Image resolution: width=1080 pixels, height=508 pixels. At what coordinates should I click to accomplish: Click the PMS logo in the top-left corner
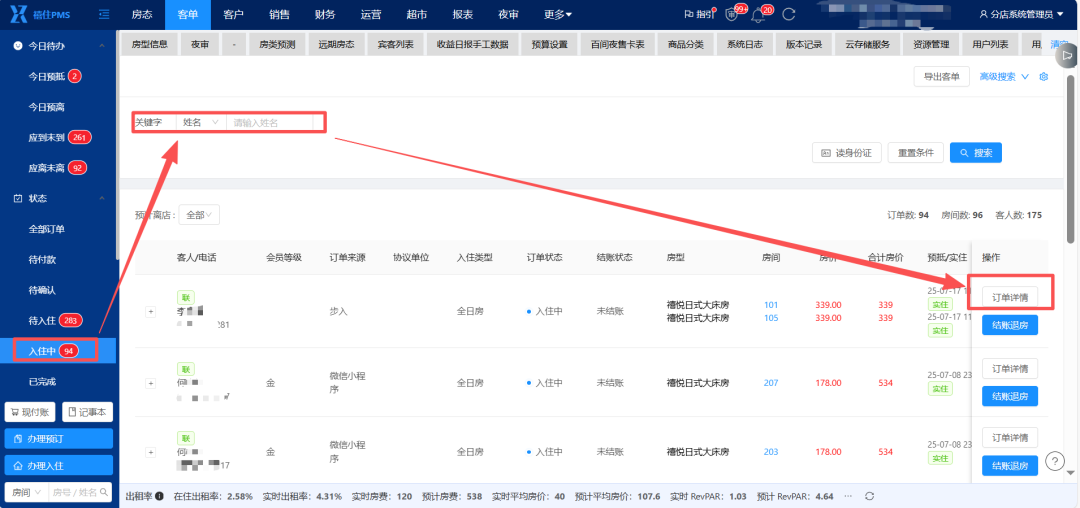pyautogui.click(x=42, y=14)
